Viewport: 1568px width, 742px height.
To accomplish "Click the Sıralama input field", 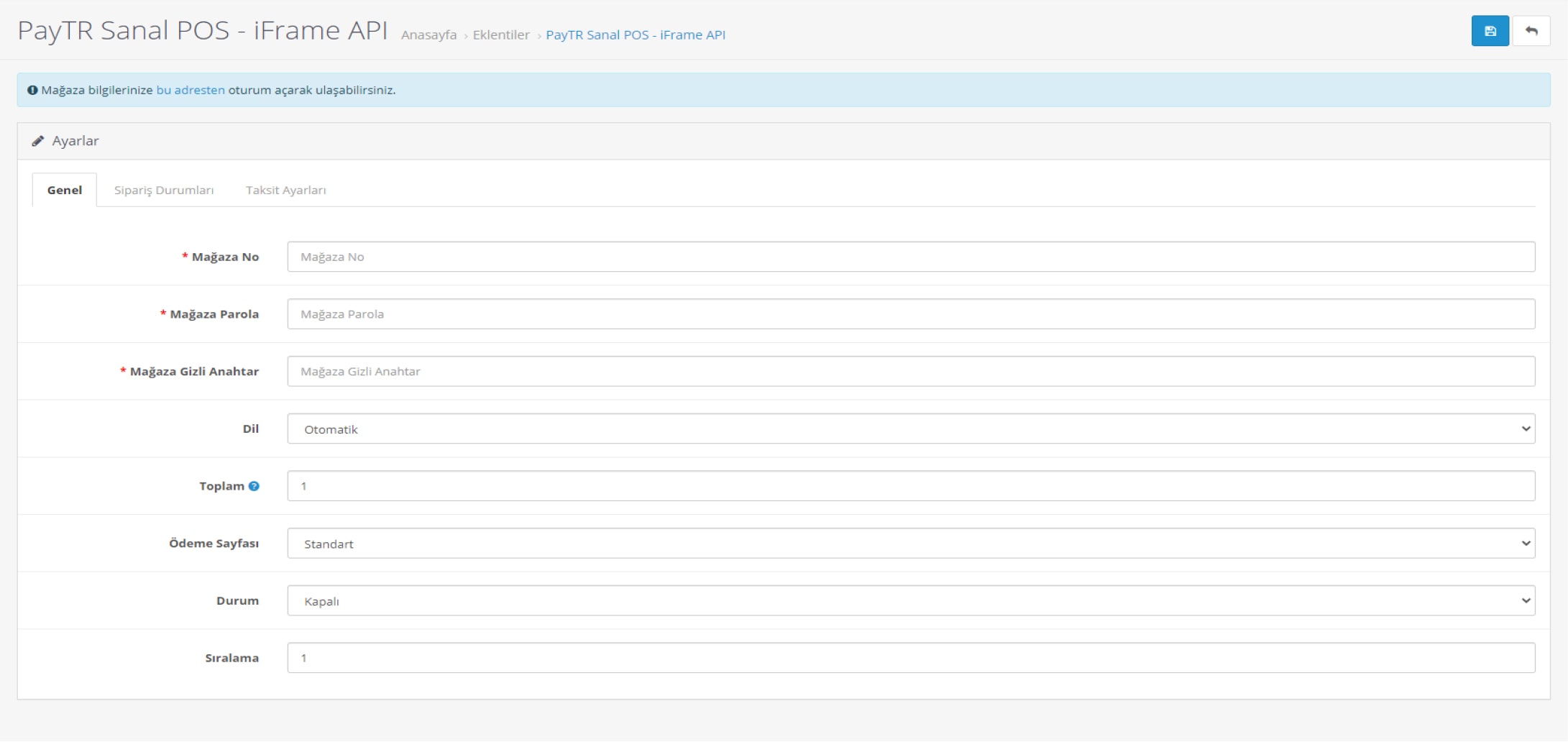I will click(911, 658).
